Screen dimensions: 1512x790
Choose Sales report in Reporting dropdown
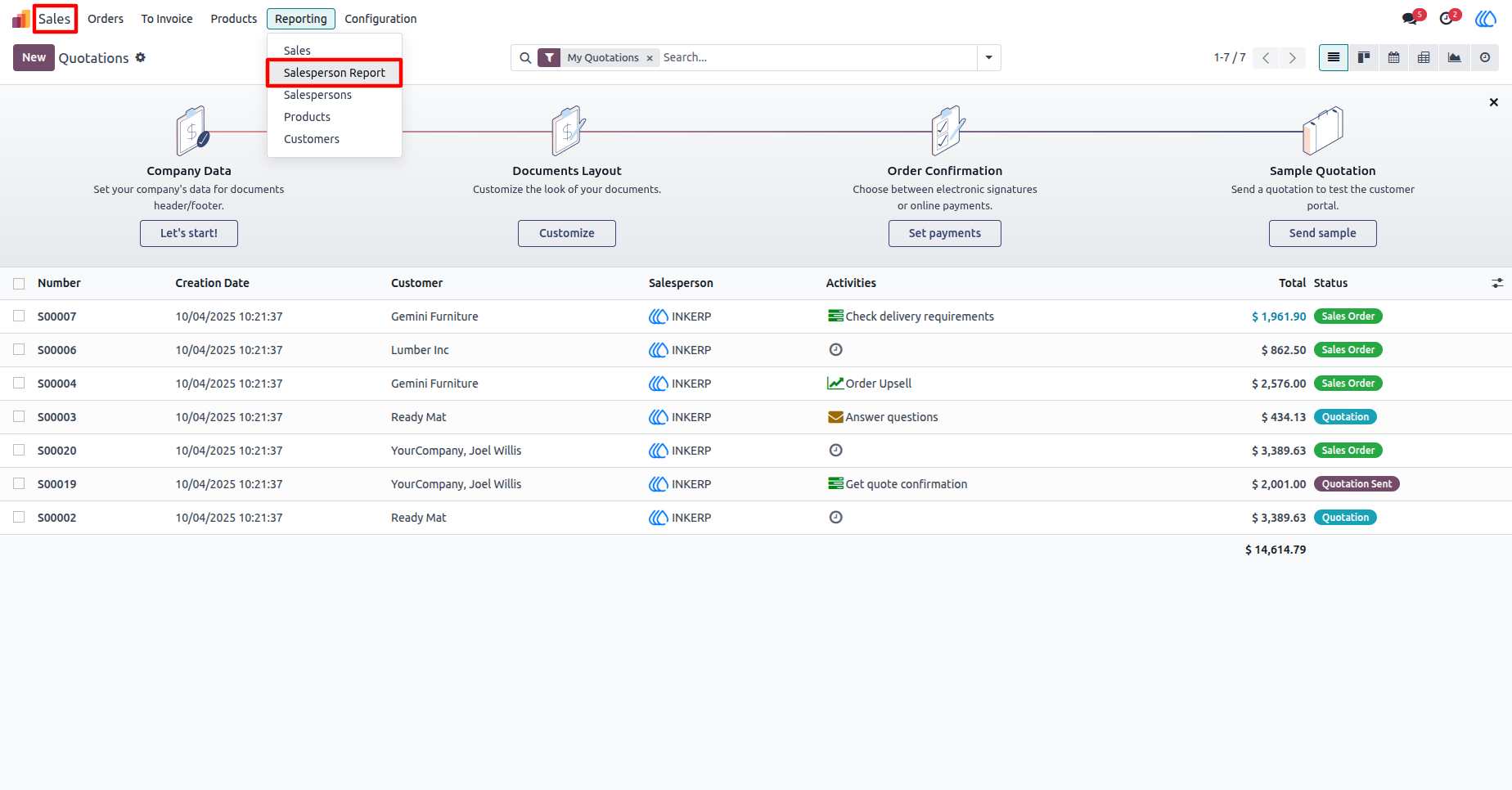click(297, 51)
